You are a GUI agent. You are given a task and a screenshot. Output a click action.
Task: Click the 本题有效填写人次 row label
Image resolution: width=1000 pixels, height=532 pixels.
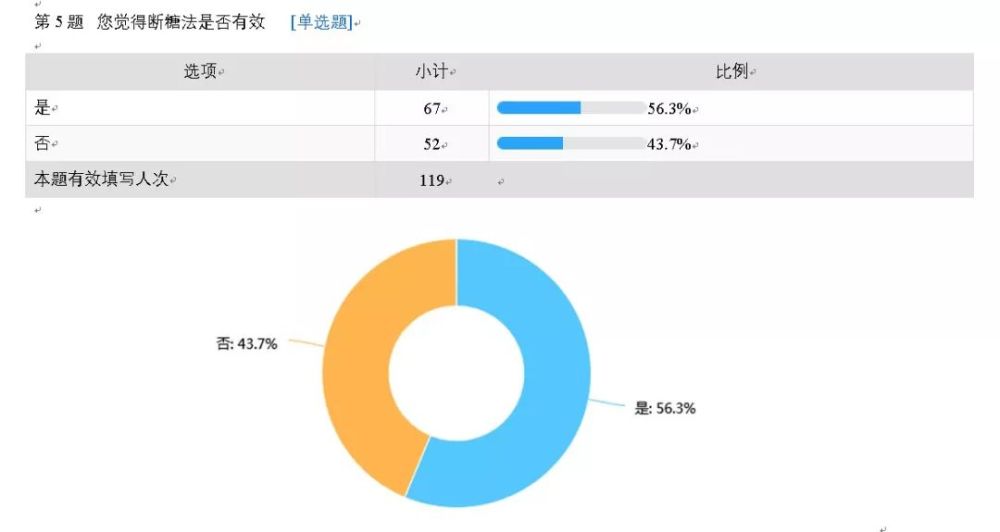point(101,179)
